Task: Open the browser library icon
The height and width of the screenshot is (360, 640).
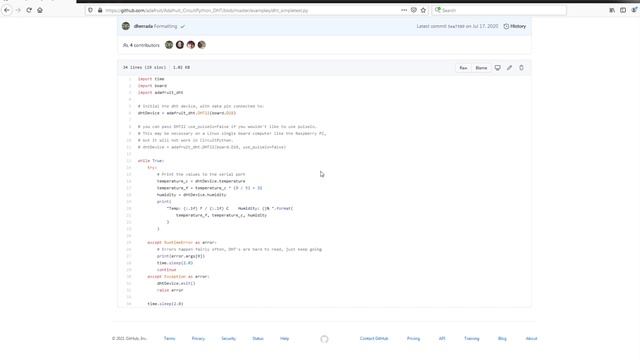Action: (612, 10)
